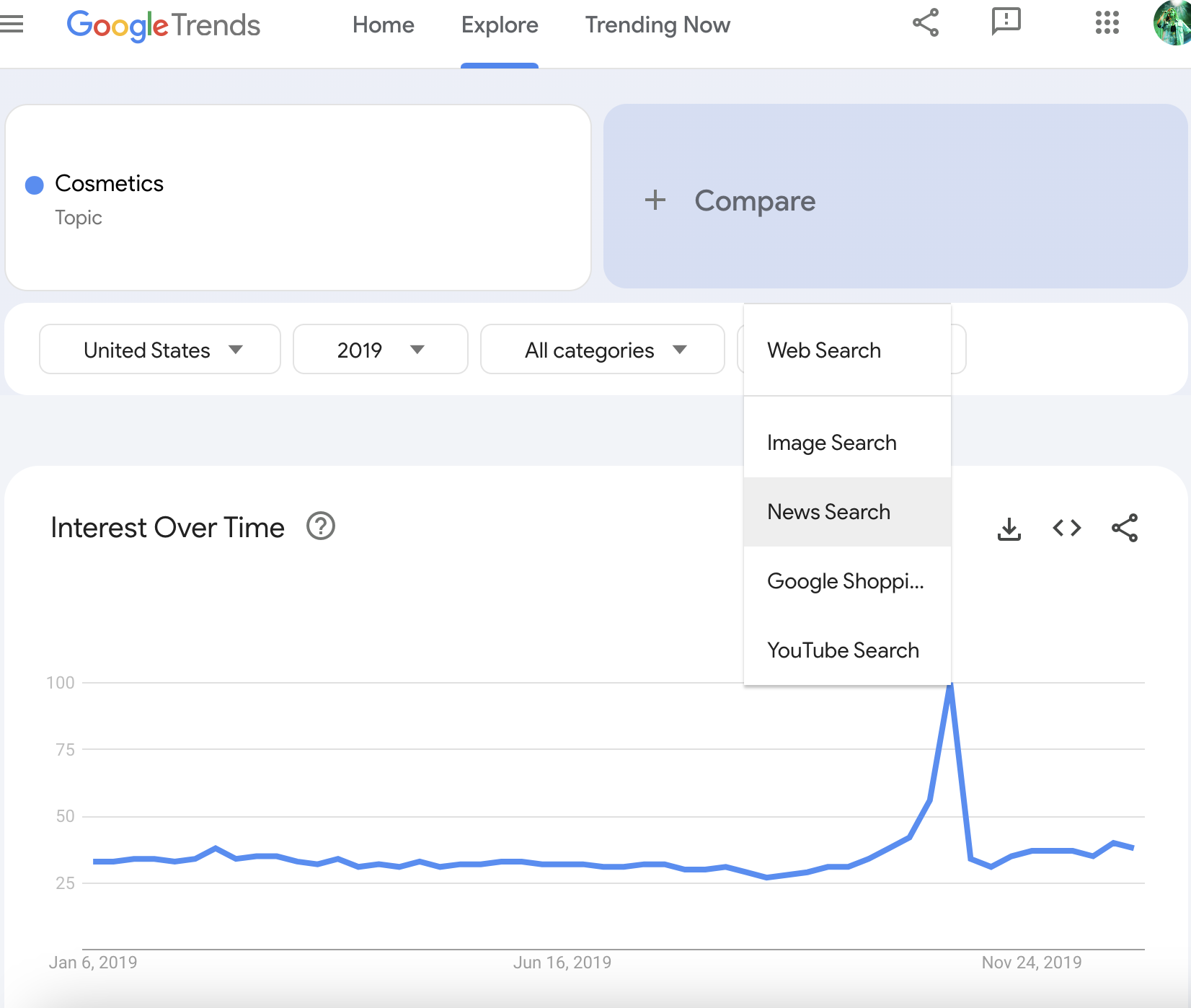
Task: Click the 50 y-axis label
Action: tap(65, 816)
